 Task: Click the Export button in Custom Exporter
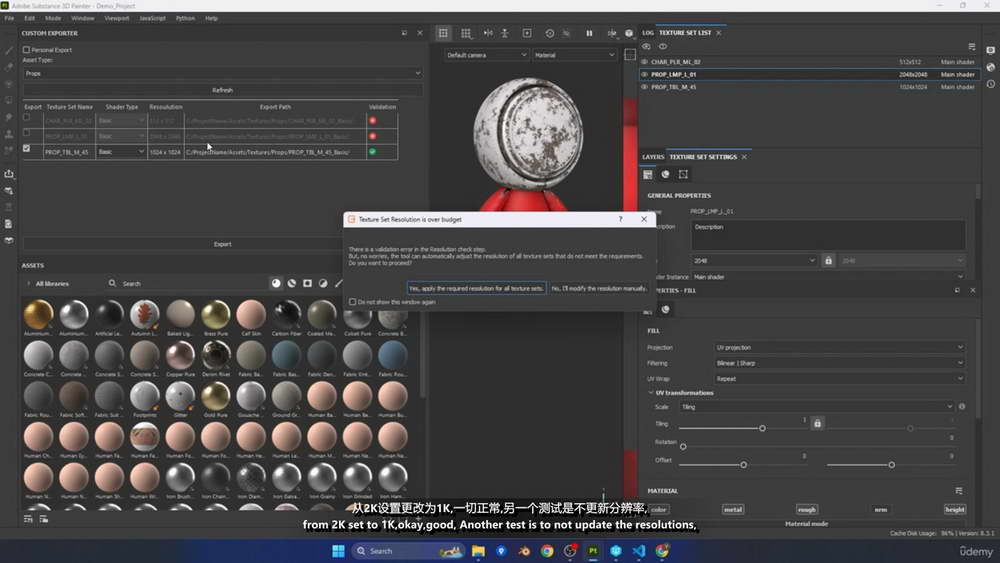222,244
